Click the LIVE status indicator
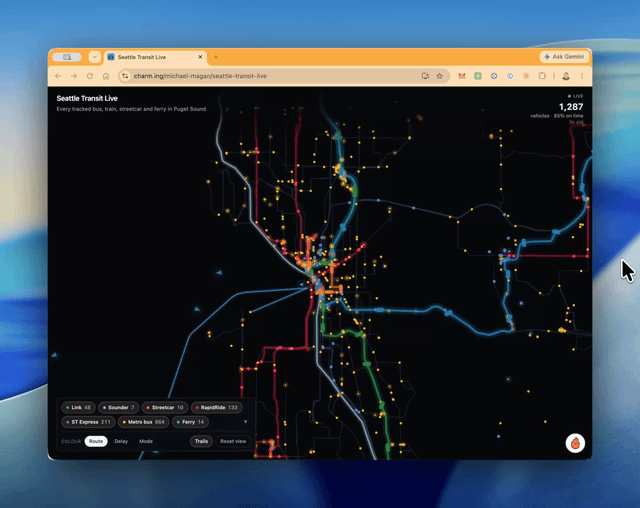This screenshot has width=640, height=508. tap(576, 96)
